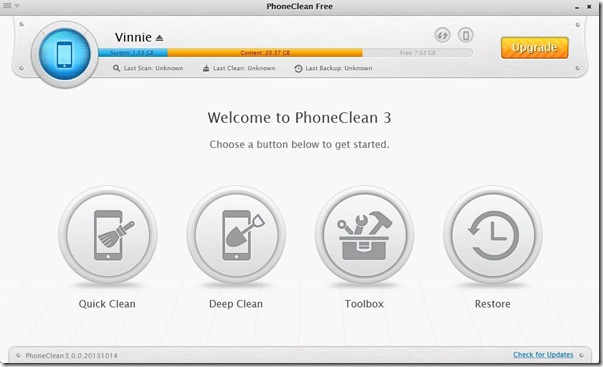Image resolution: width=603 pixels, height=367 pixels.
Task: Open the Toolbox
Action: (x=364, y=235)
